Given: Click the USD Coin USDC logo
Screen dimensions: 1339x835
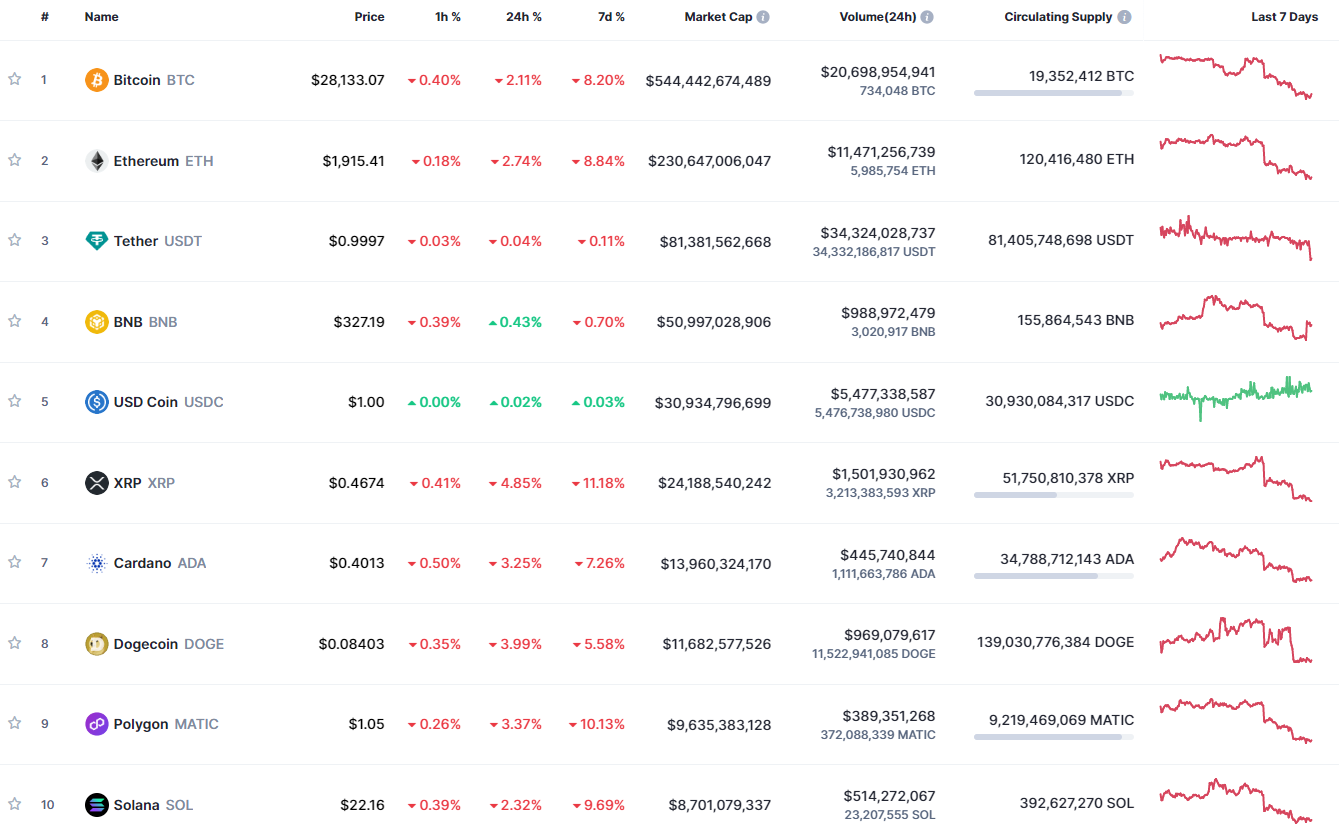Looking at the screenshot, I should coord(95,402).
